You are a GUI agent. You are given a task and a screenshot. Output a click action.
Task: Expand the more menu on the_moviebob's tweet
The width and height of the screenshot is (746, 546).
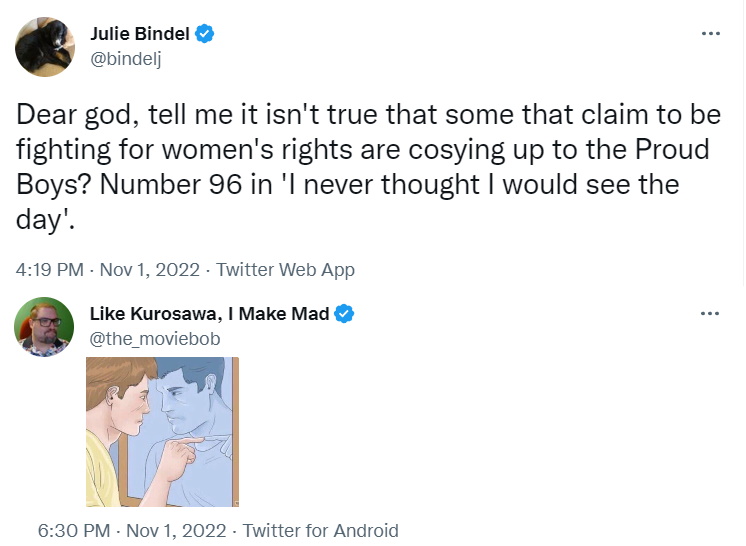click(710, 314)
